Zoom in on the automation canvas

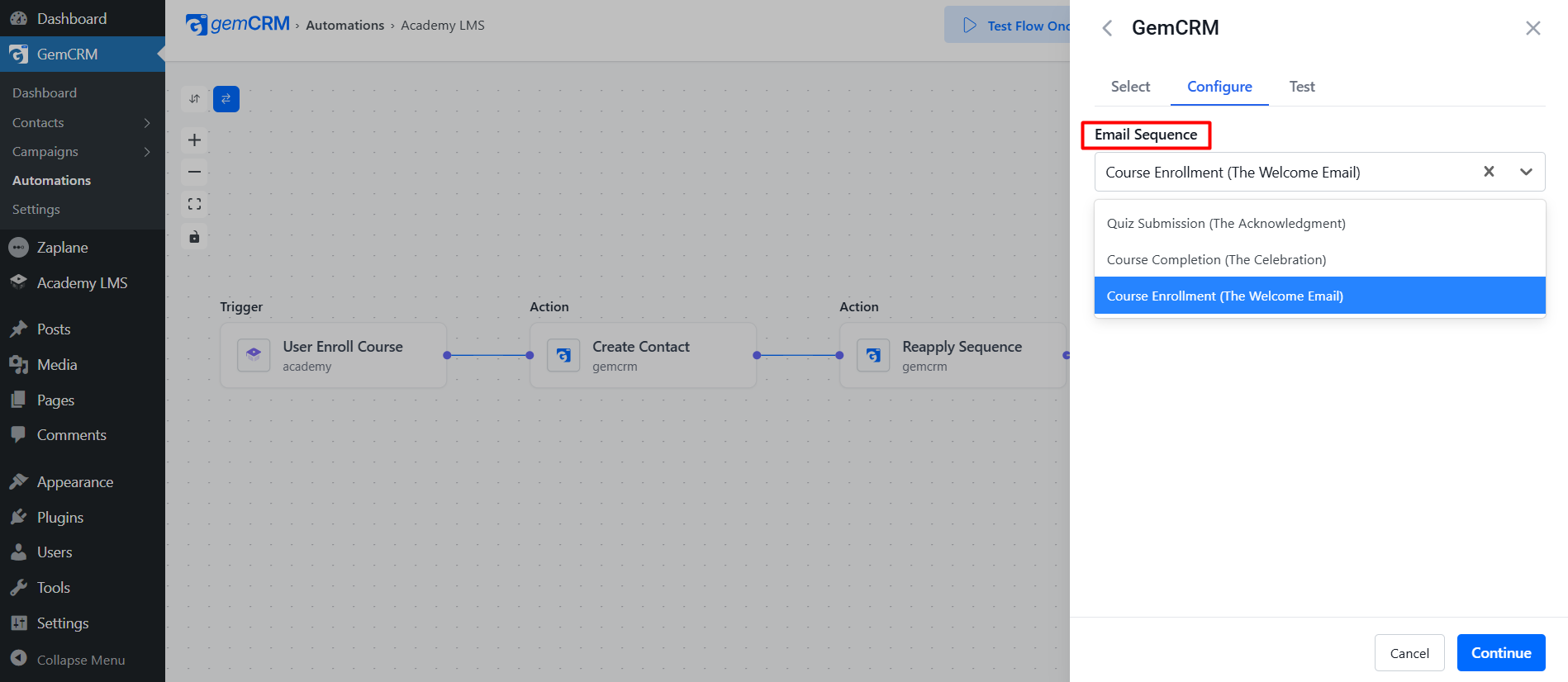pos(194,140)
